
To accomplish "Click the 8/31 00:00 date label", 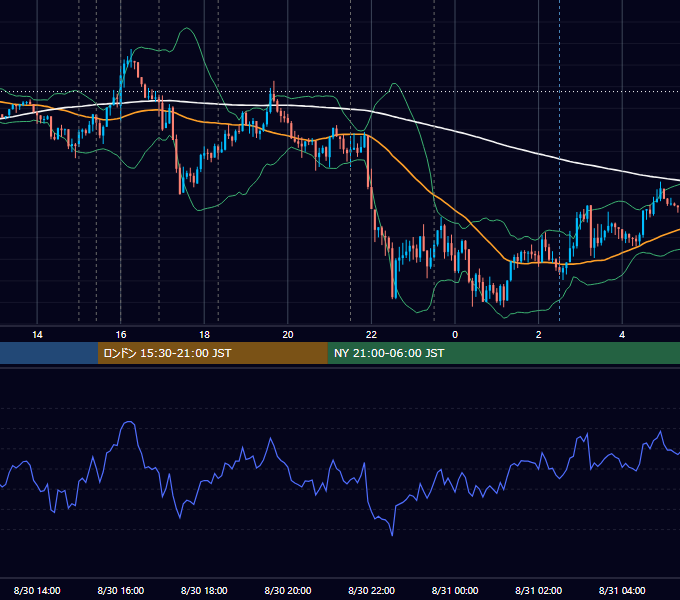I will pos(455,590).
